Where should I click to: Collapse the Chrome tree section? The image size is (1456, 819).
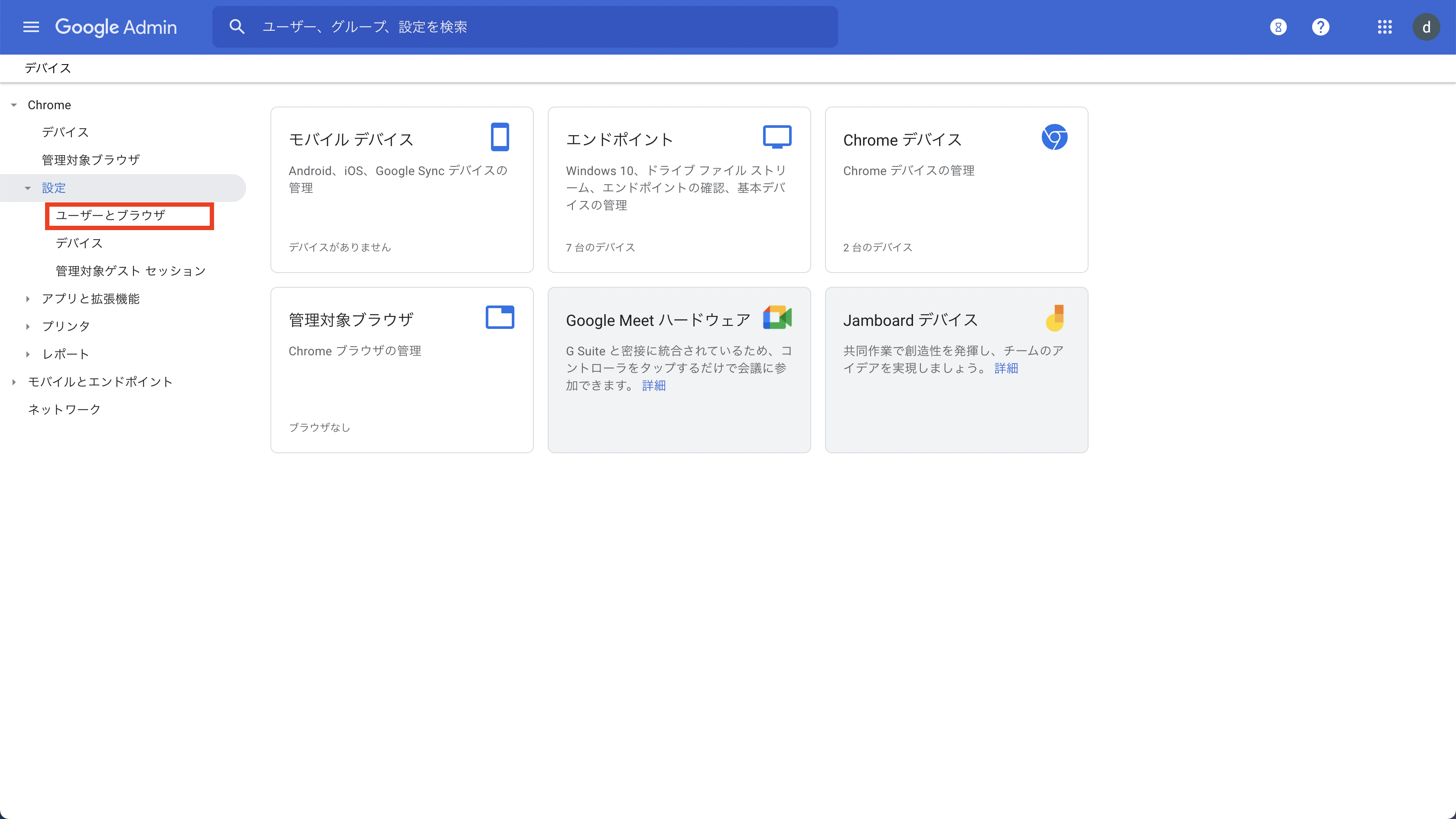(x=14, y=105)
